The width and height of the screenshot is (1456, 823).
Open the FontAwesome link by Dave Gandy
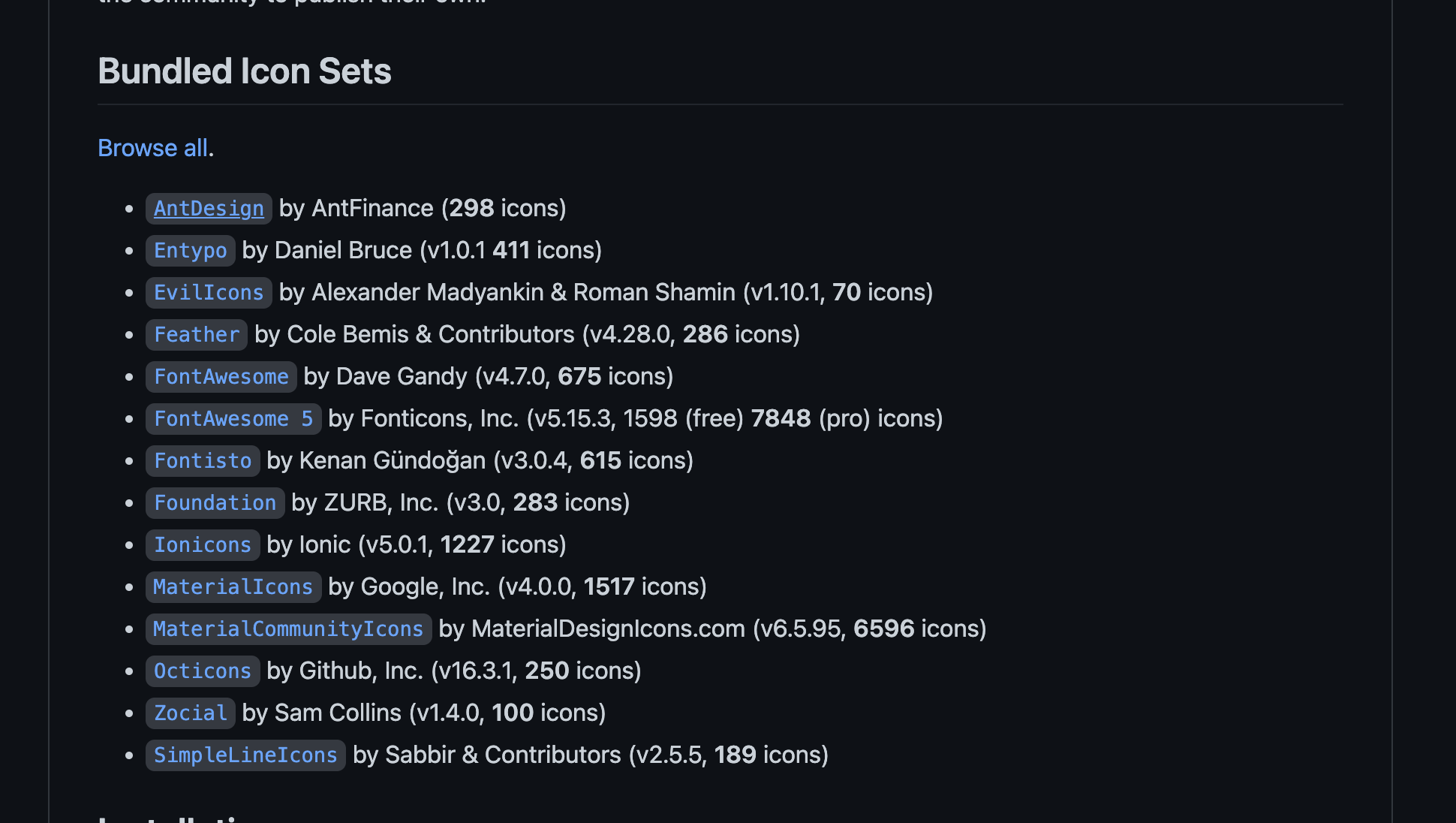click(x=221, y=377)
